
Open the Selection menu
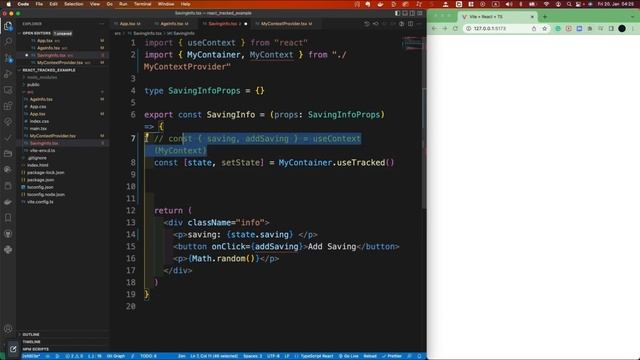click(73, 4)
